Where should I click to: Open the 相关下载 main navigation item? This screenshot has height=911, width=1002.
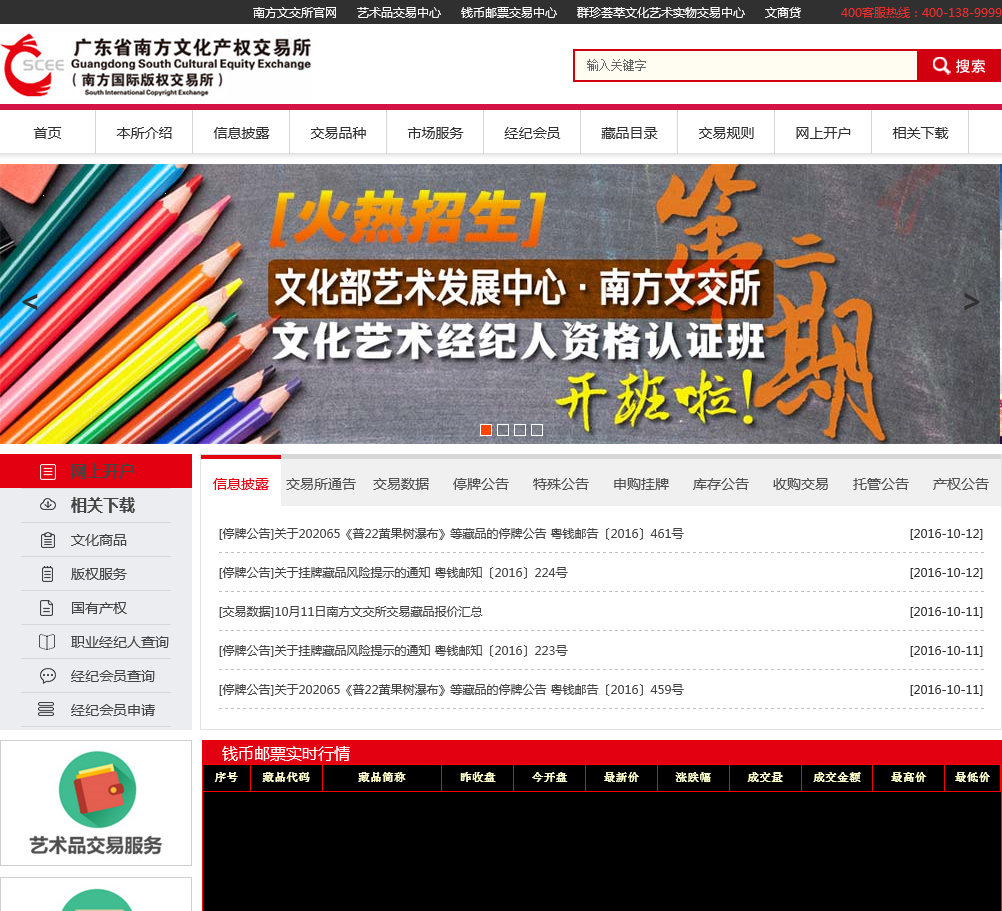pos(920,133)
